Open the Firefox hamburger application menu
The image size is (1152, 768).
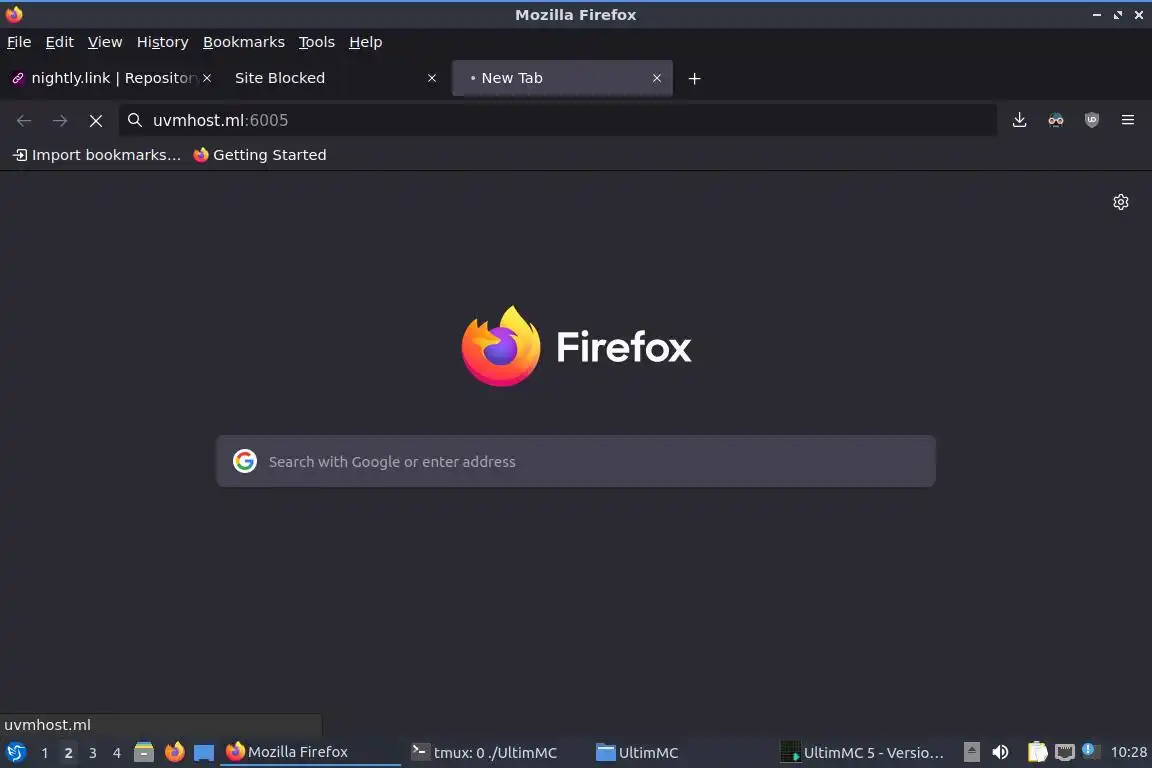point(1128,120)
